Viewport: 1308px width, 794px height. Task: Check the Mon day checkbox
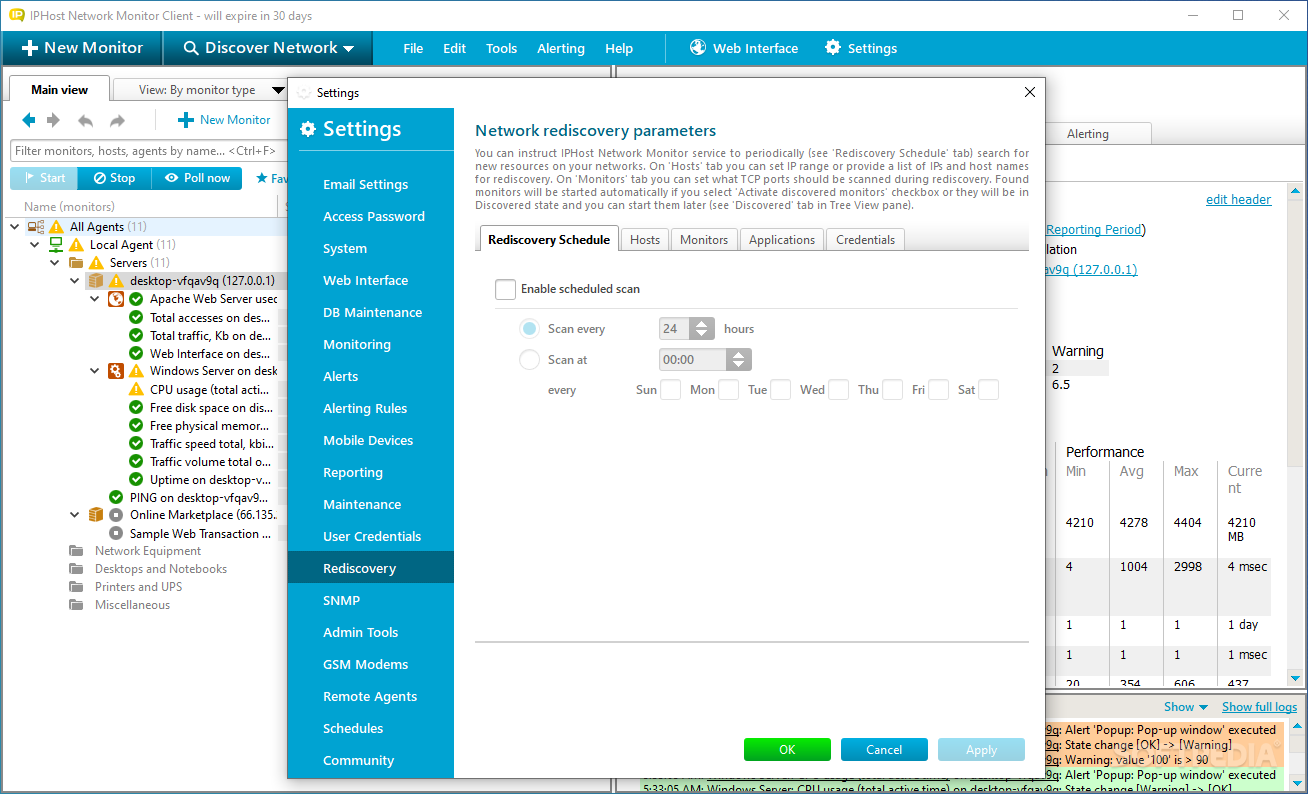point(729,390)
